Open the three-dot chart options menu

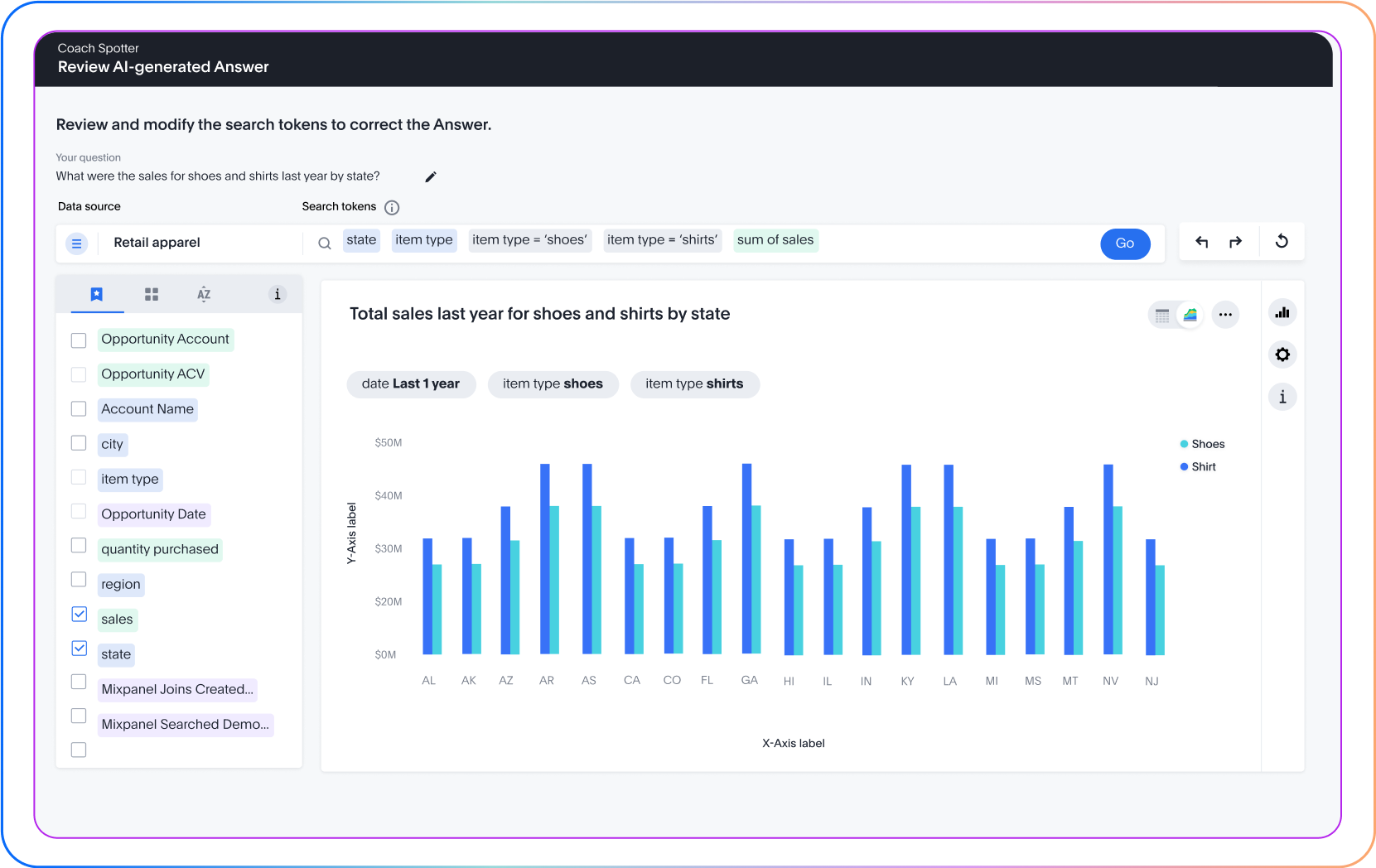coord(1225,315)
